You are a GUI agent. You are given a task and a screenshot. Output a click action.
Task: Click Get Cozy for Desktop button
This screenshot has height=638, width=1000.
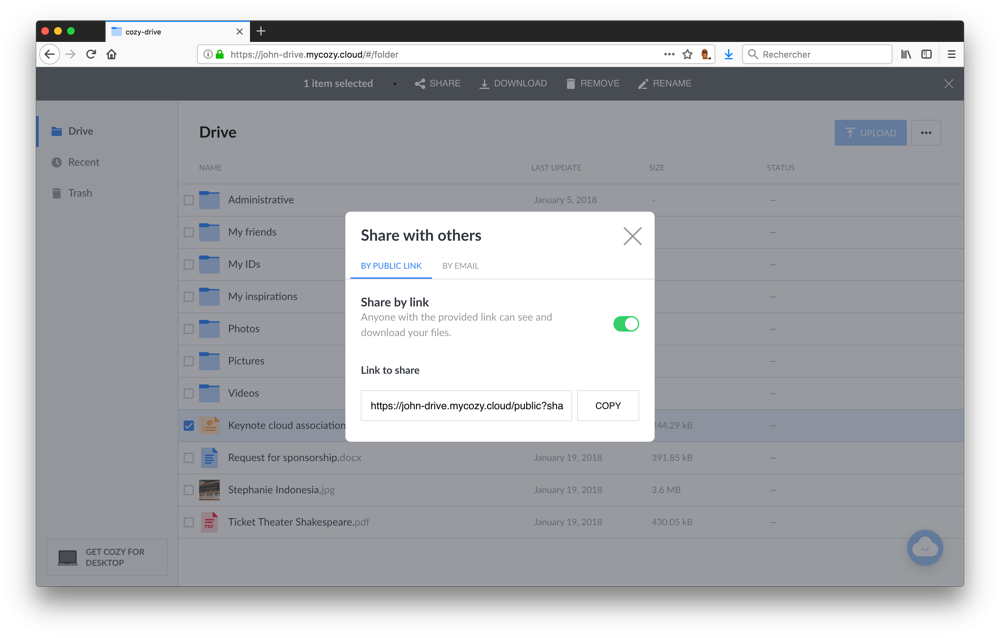[107, 557]
